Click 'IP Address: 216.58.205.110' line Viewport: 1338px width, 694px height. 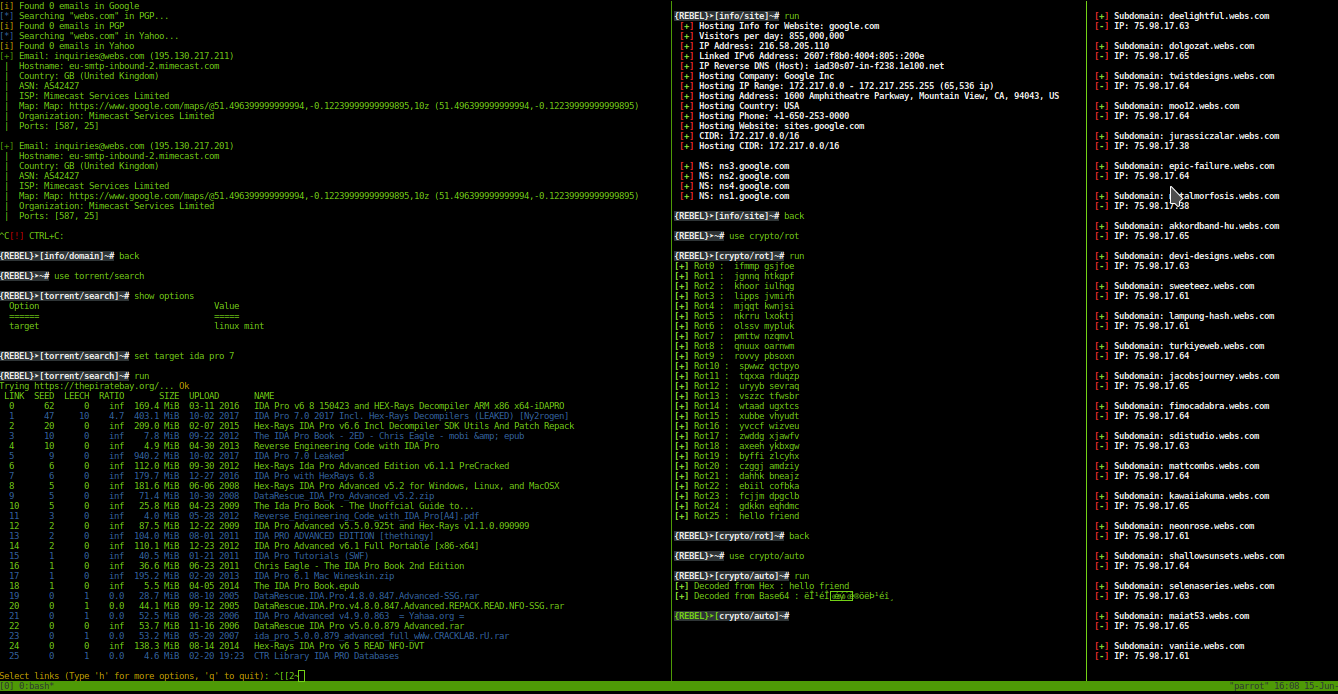[755, 46]
